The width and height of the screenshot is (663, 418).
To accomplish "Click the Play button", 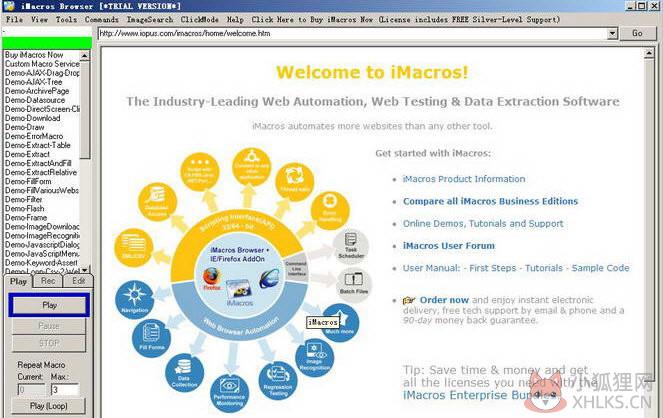I will (49, 305).
